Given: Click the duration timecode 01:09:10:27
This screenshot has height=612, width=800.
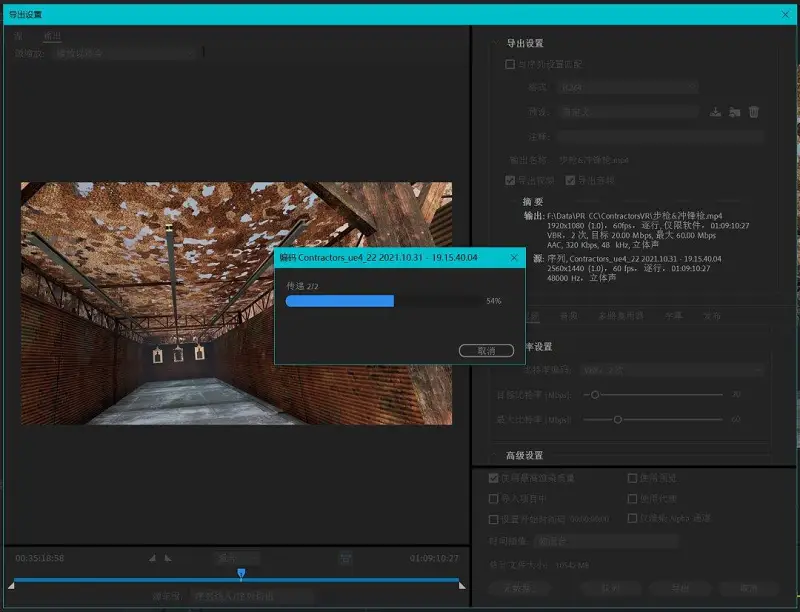Looking at the screenshot, I should click(434, 558).
